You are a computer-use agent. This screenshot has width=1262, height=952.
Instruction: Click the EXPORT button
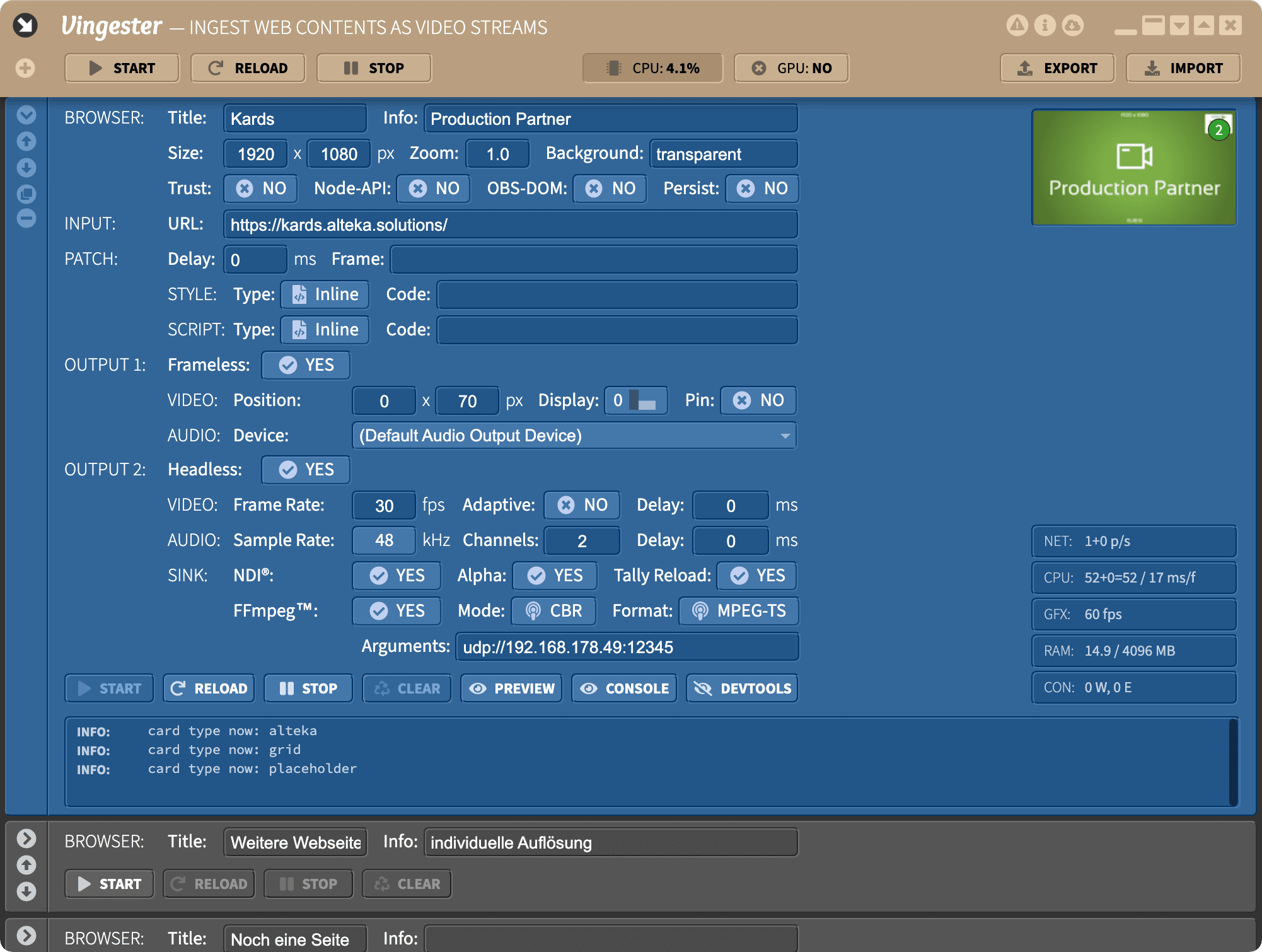1057,68
